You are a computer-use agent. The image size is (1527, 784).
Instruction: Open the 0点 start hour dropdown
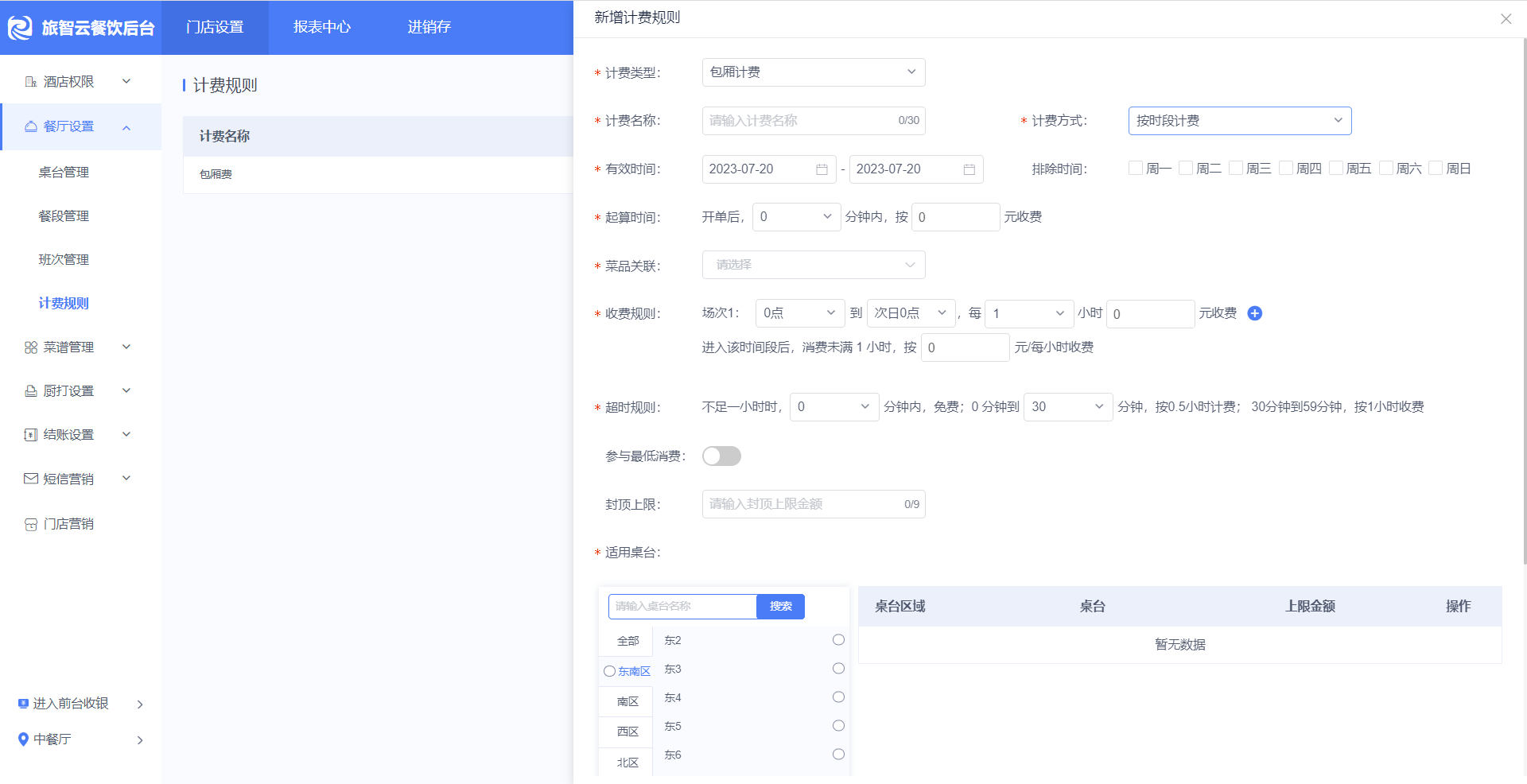click(x=799, y=313)
